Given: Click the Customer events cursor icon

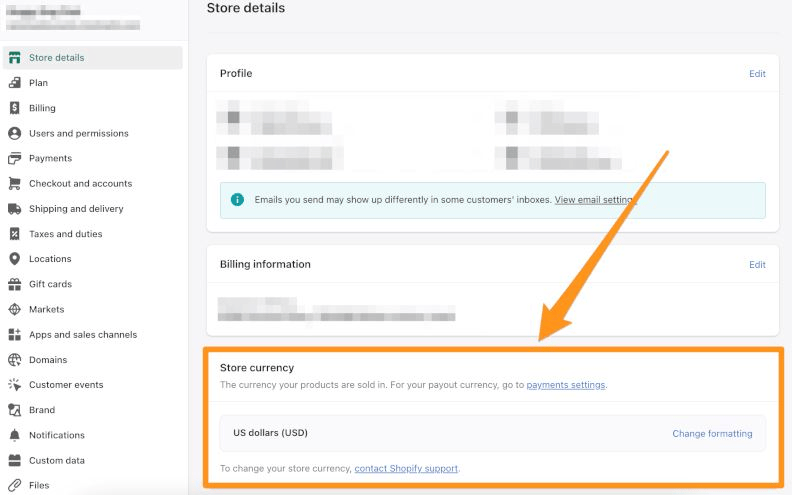Looking at the screenshot, I should pos(15,385).
